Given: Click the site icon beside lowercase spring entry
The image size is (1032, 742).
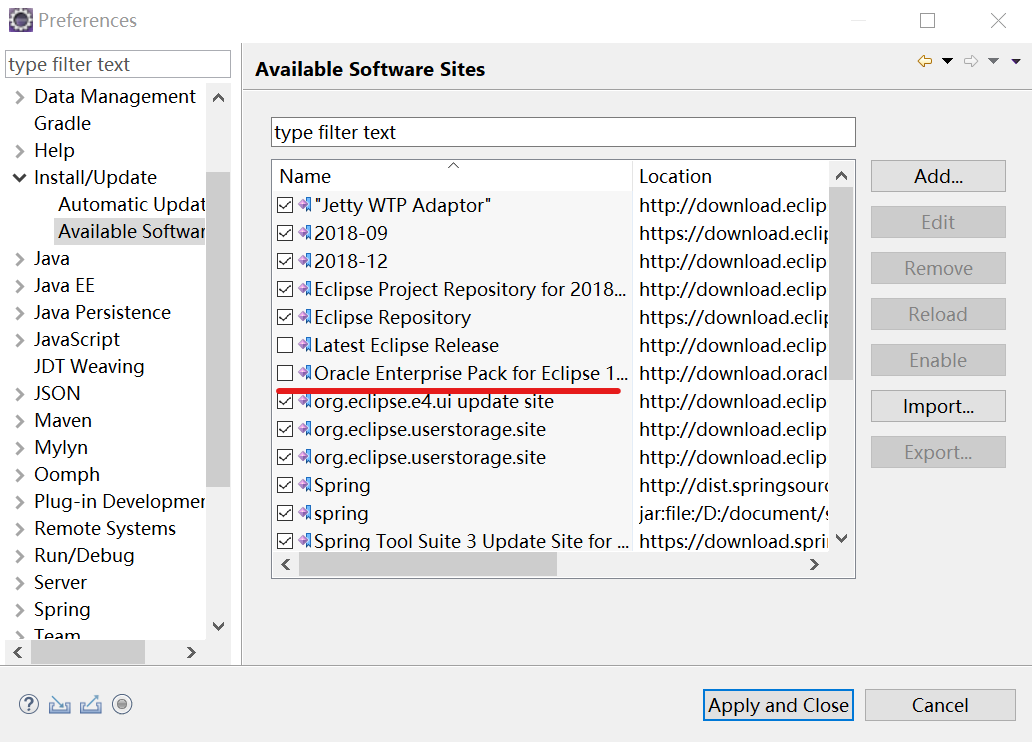Looking at the screenshot, I should tap(305, 512).
